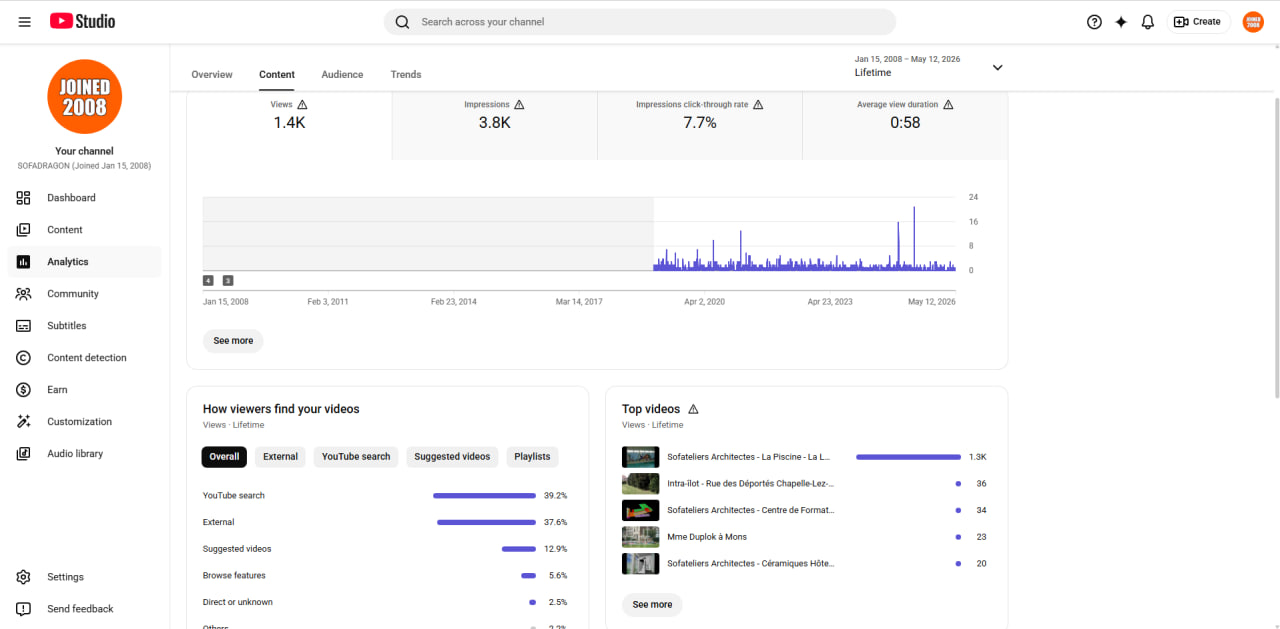Click the Dashboard sidebar icon
This screenshot has height=629, width=1280.
(x=24, y=198)
